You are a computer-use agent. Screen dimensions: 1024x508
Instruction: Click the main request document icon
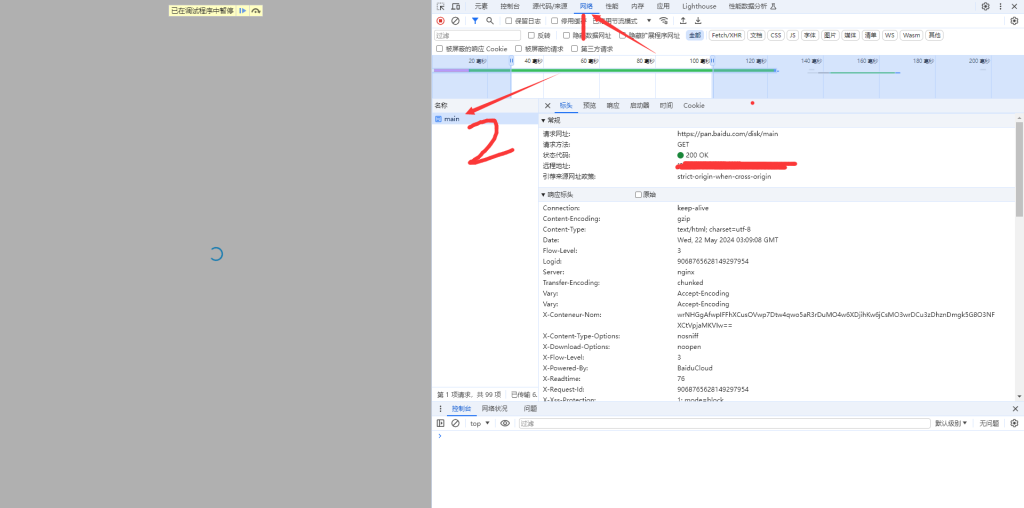438,119
